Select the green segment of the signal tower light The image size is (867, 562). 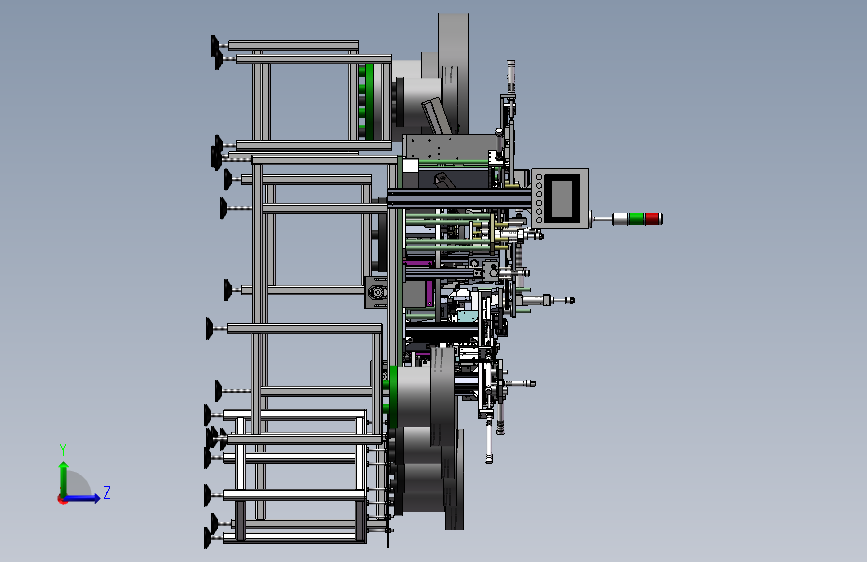tap(636, 219)
